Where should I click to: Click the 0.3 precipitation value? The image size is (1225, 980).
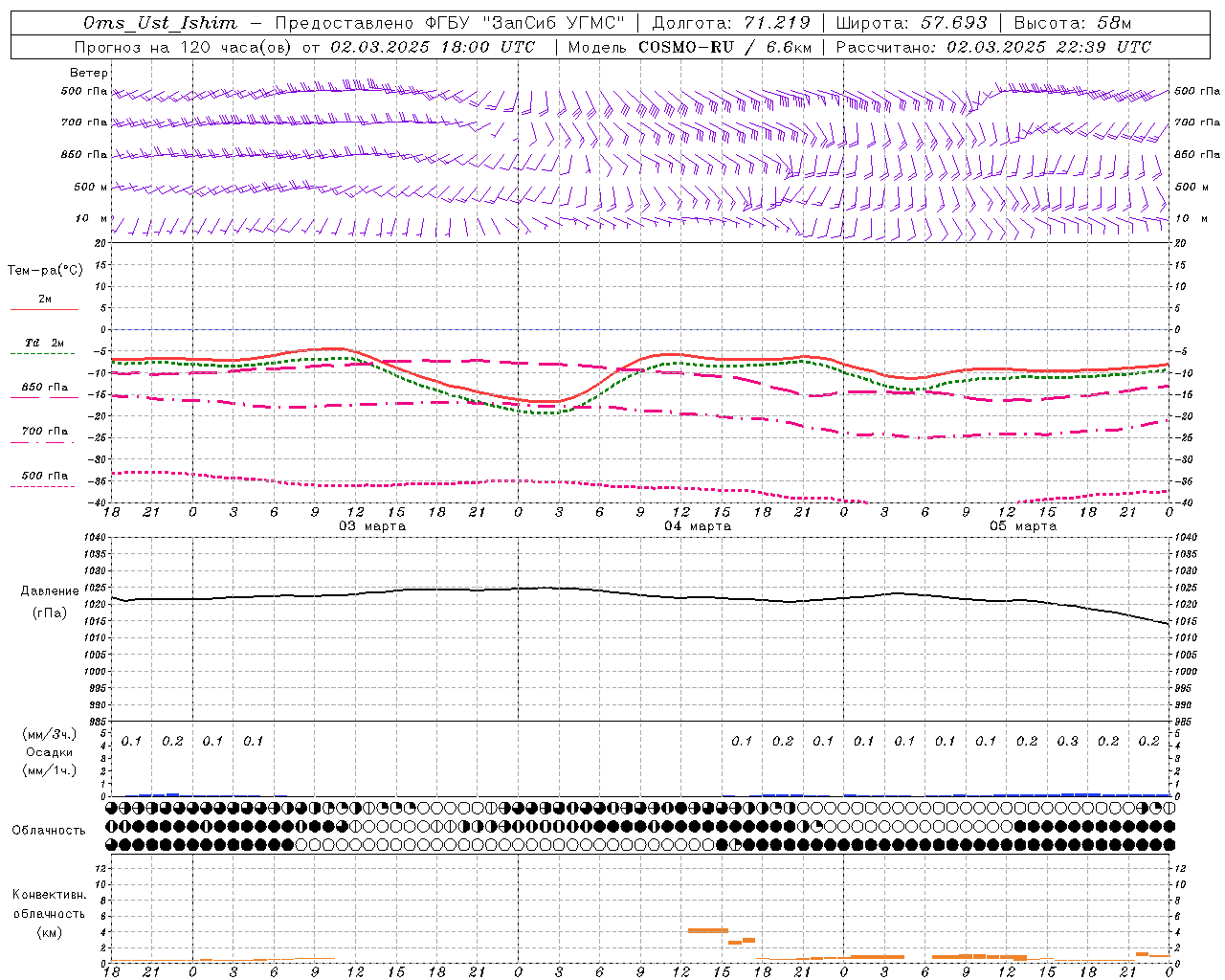point(1067,741)
